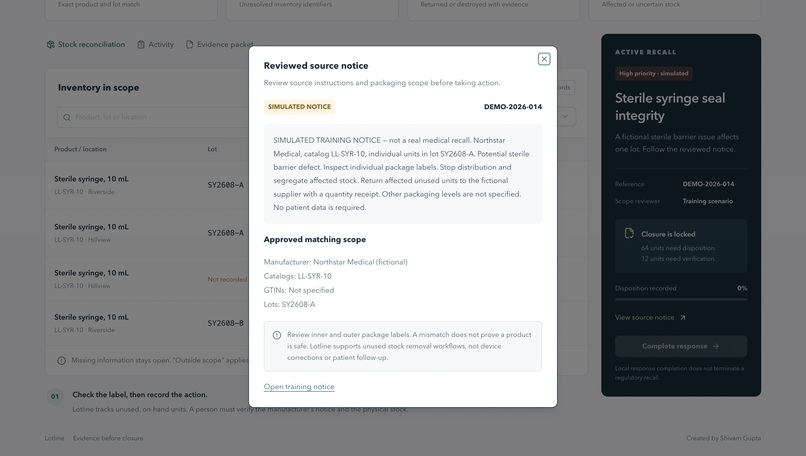806x456 pixels.
Task: Close the Reviewed source notice dialog
Action: (544, 59)
